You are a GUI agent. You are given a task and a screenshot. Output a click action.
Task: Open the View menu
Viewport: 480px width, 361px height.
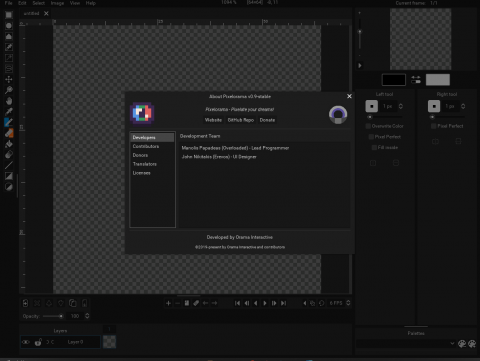pos(75,3)
